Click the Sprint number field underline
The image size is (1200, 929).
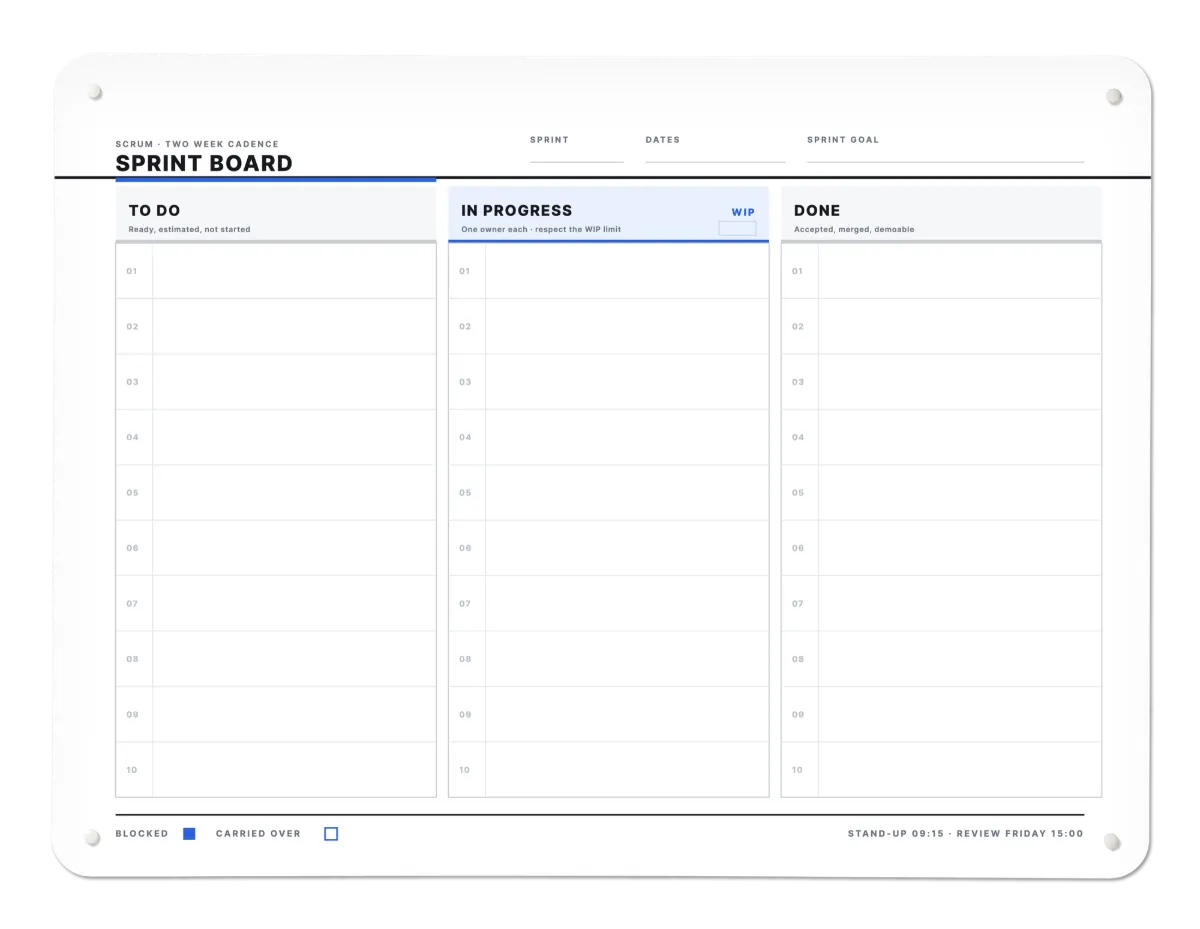[577, 161]
